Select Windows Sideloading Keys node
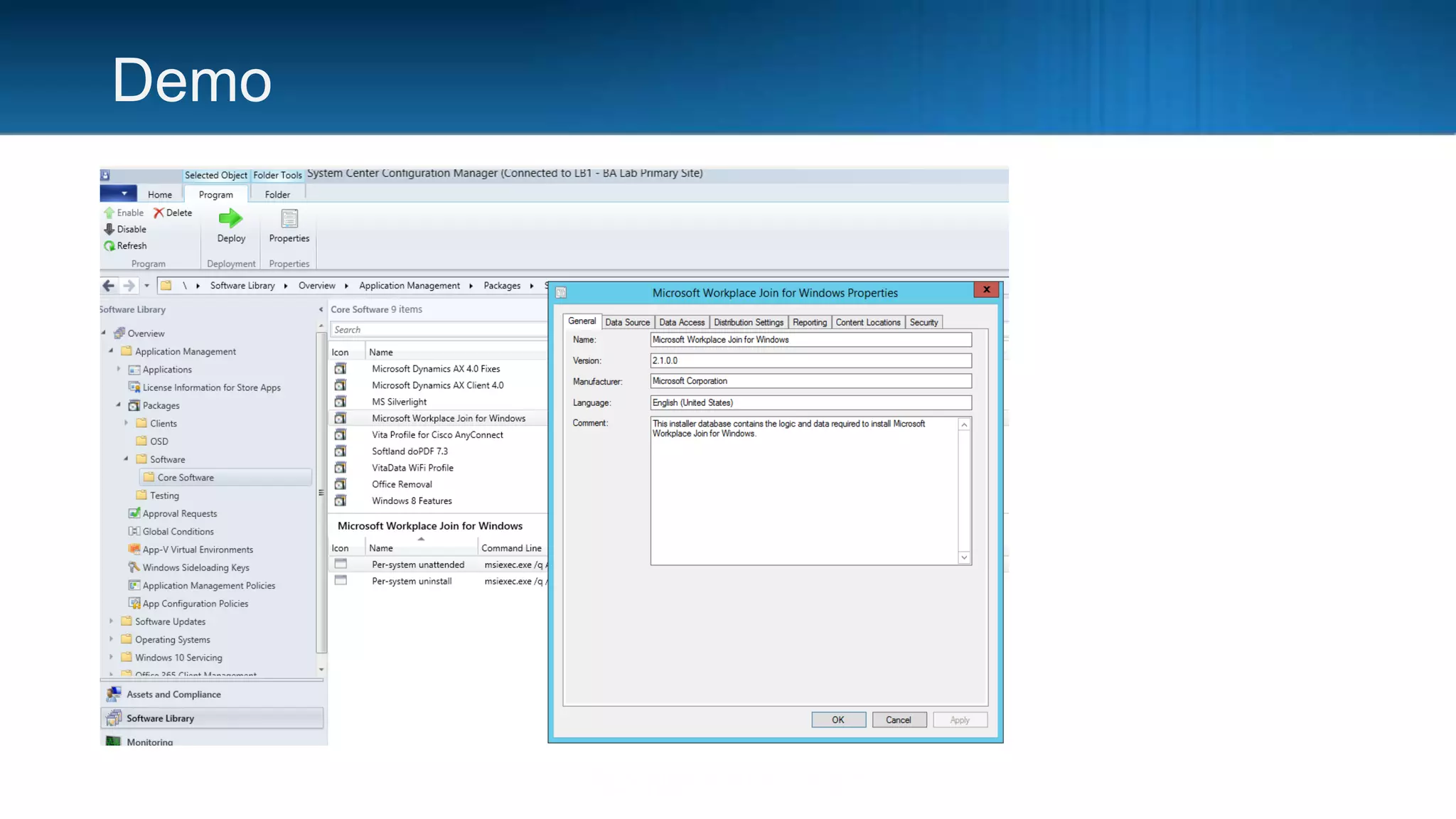 196,567
